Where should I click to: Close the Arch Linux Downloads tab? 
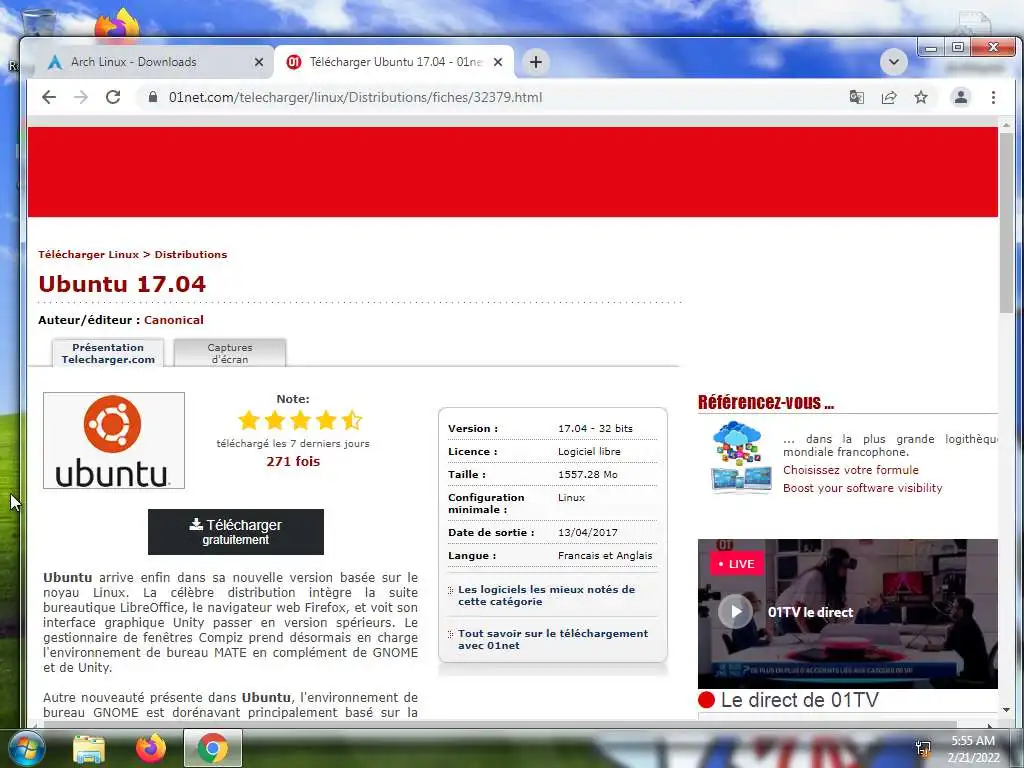tap(259, 62)
